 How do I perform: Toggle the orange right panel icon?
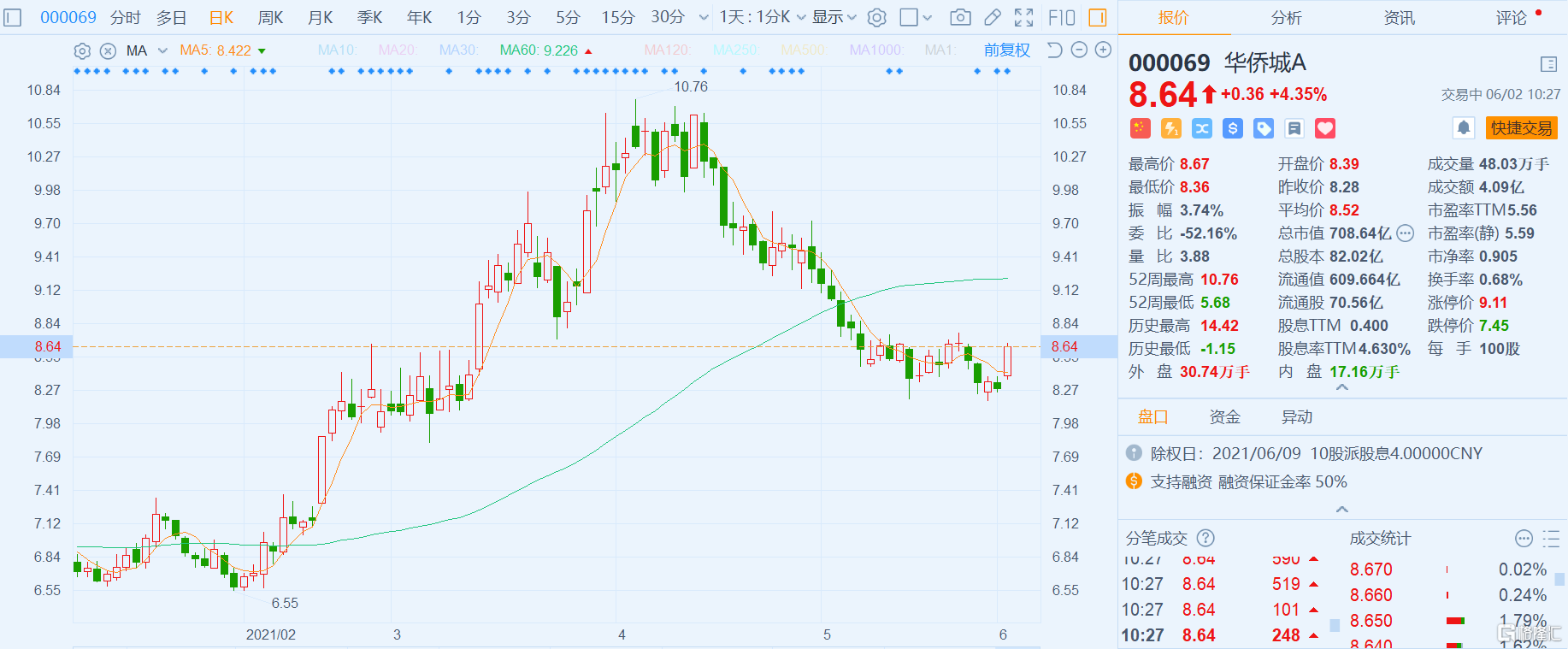pos(1098,17)
